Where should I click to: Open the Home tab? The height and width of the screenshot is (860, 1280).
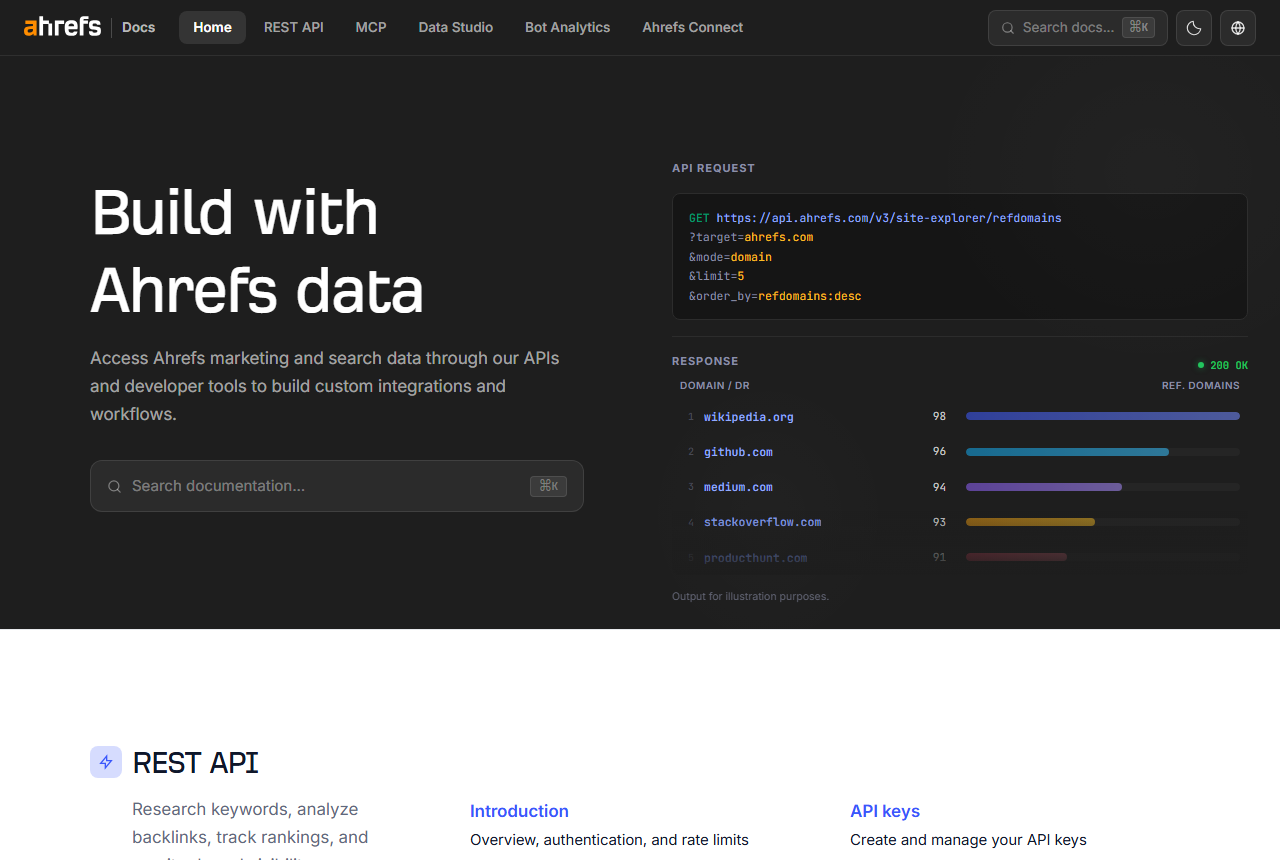[212, 27]
